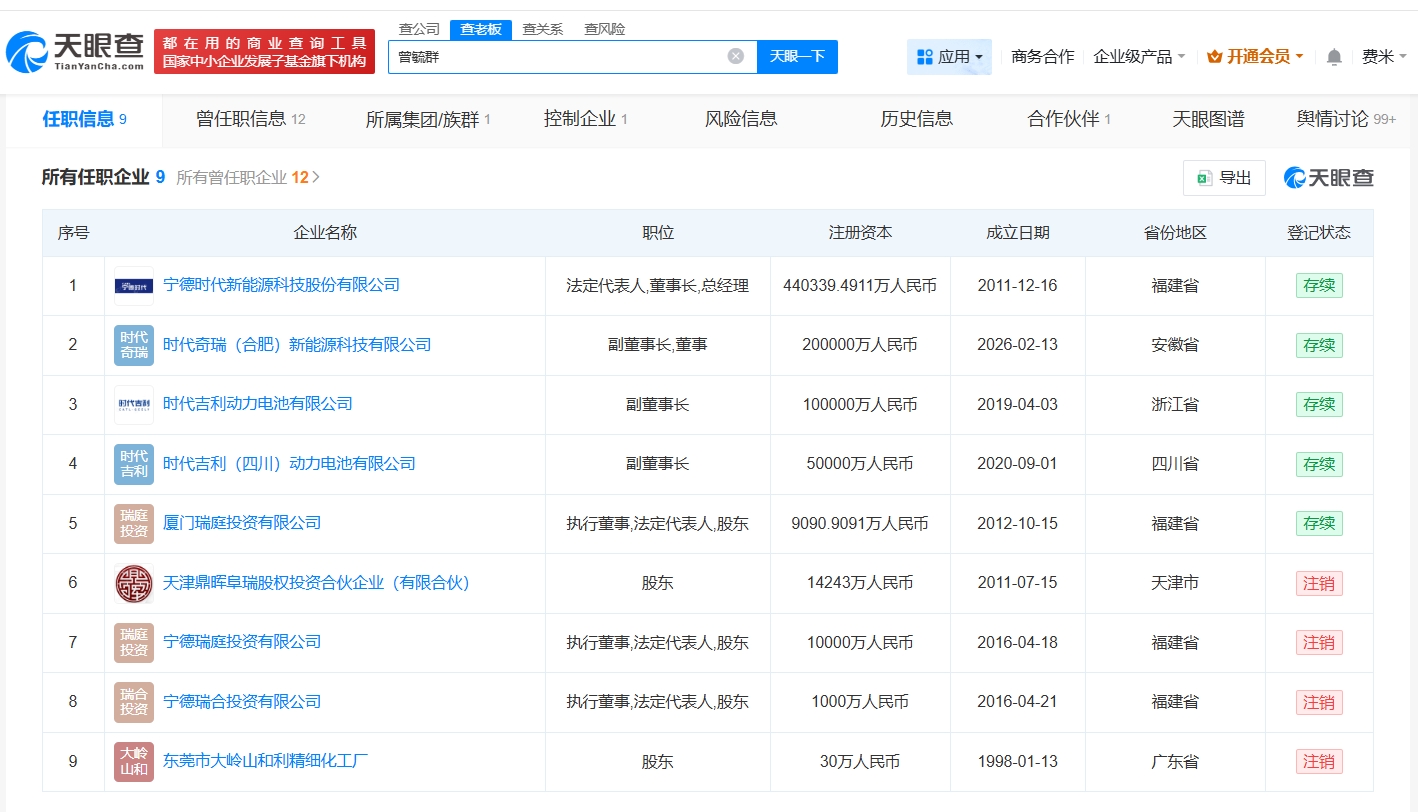
Task: Open 宁德瑞合投资有限公司 link
Action: (242, 702)
